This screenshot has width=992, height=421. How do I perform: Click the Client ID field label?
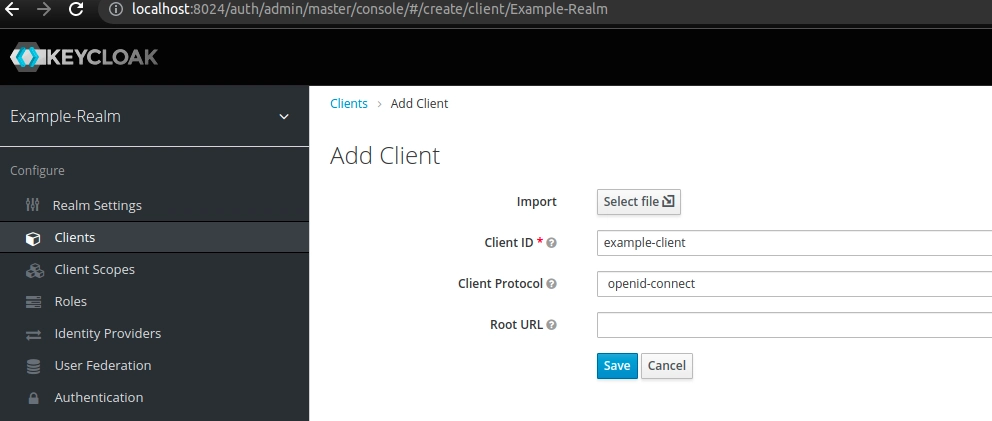[x=509, y=242]
